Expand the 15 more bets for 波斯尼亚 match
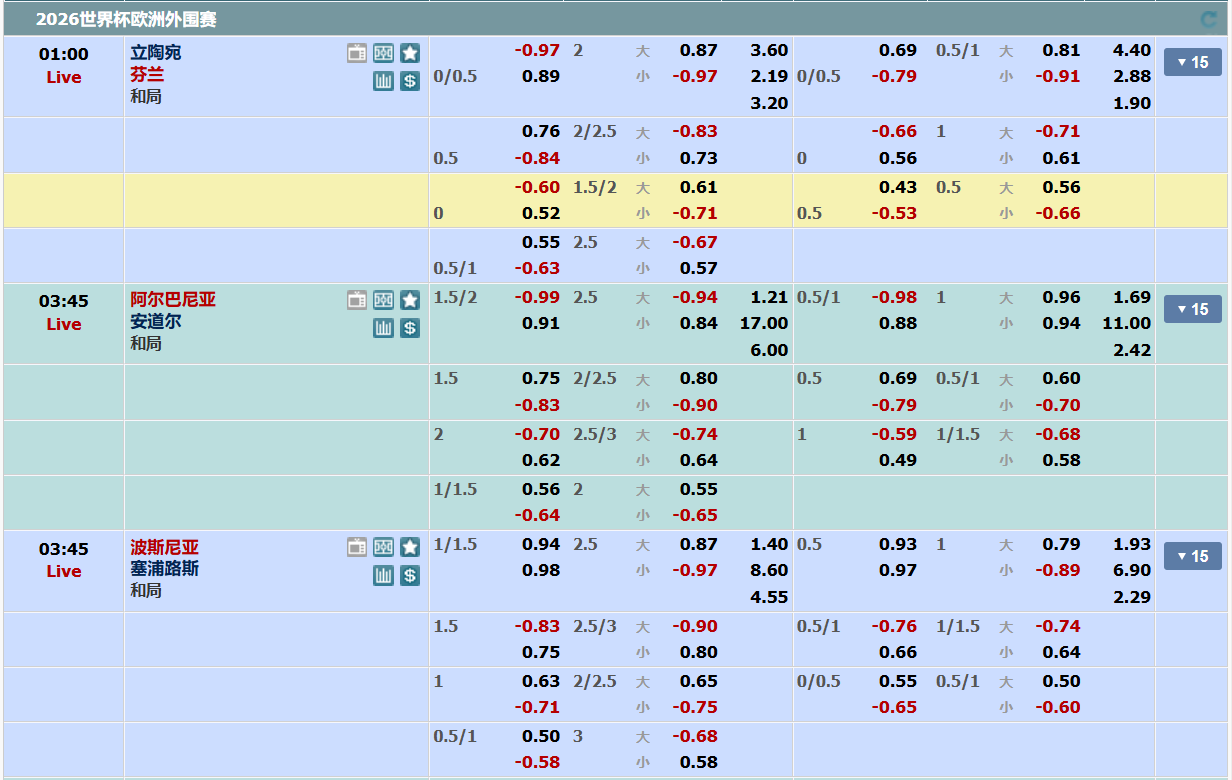 pyautogui.click(x=1192, y=557)
